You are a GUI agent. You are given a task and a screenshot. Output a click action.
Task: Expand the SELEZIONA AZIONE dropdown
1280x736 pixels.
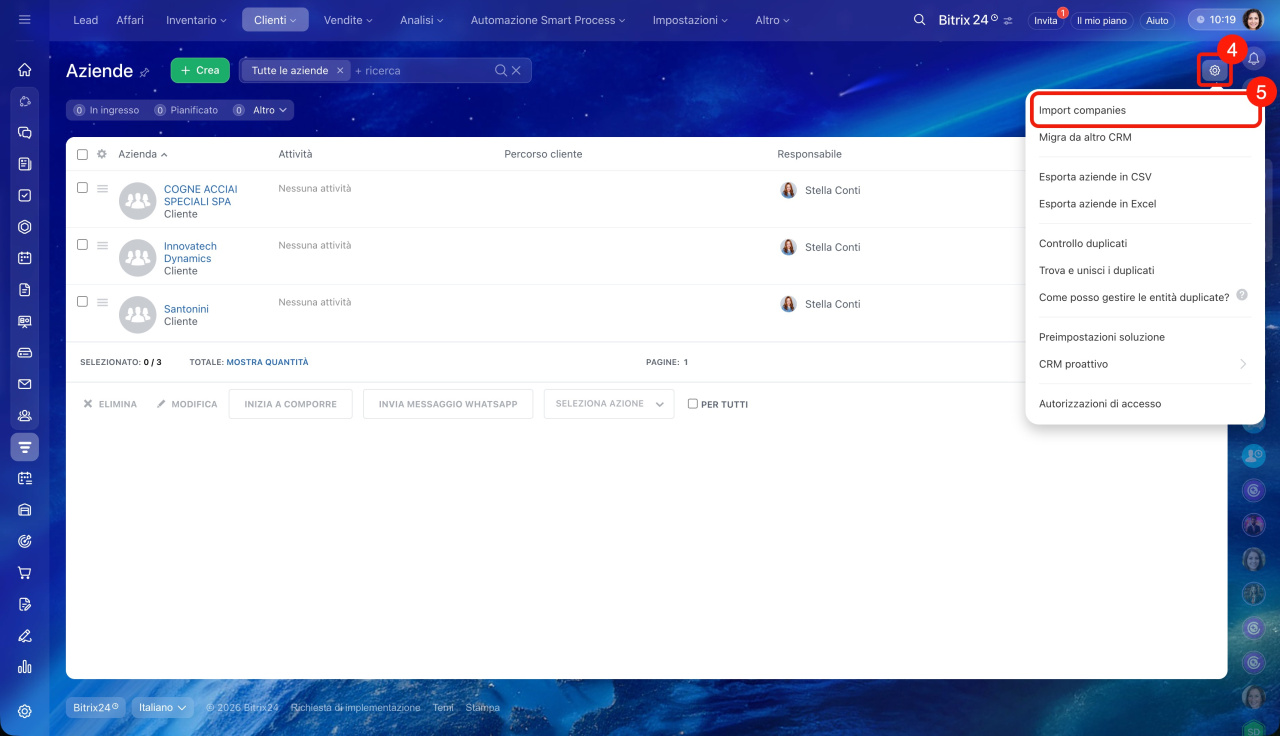point(608,404)
